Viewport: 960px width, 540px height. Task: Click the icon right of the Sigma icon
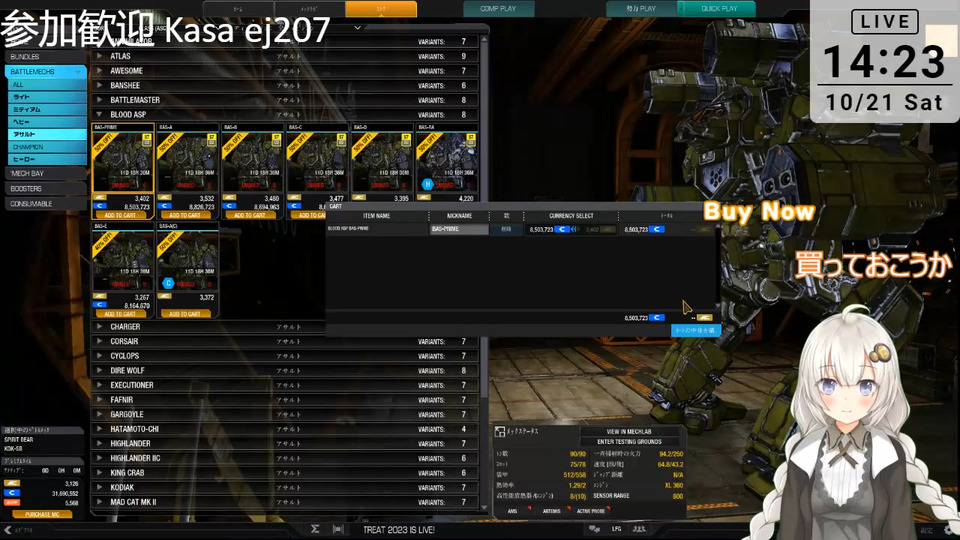click(338, 529)
